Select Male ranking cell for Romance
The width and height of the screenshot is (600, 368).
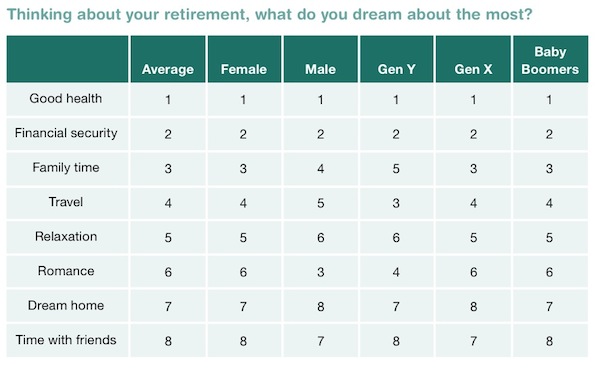[321, 271]
